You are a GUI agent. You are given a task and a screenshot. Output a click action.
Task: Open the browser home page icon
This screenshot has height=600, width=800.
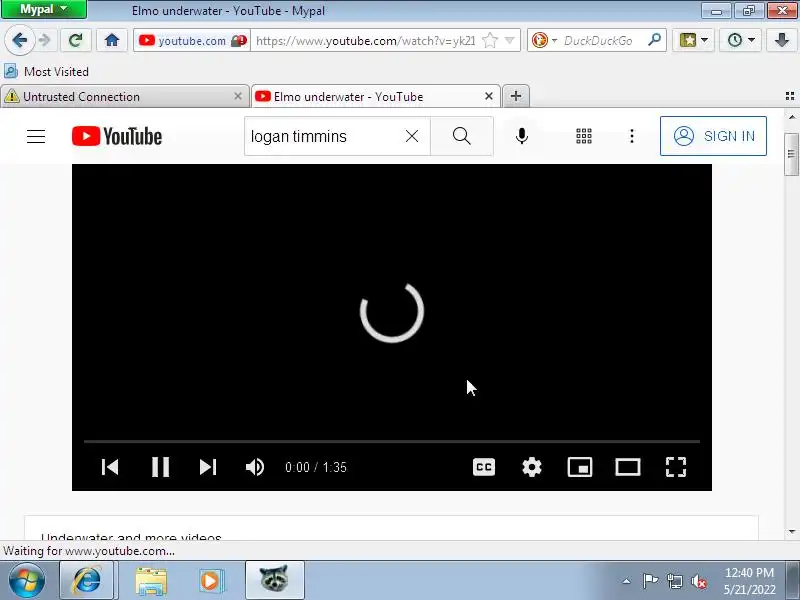coord(112,40)
